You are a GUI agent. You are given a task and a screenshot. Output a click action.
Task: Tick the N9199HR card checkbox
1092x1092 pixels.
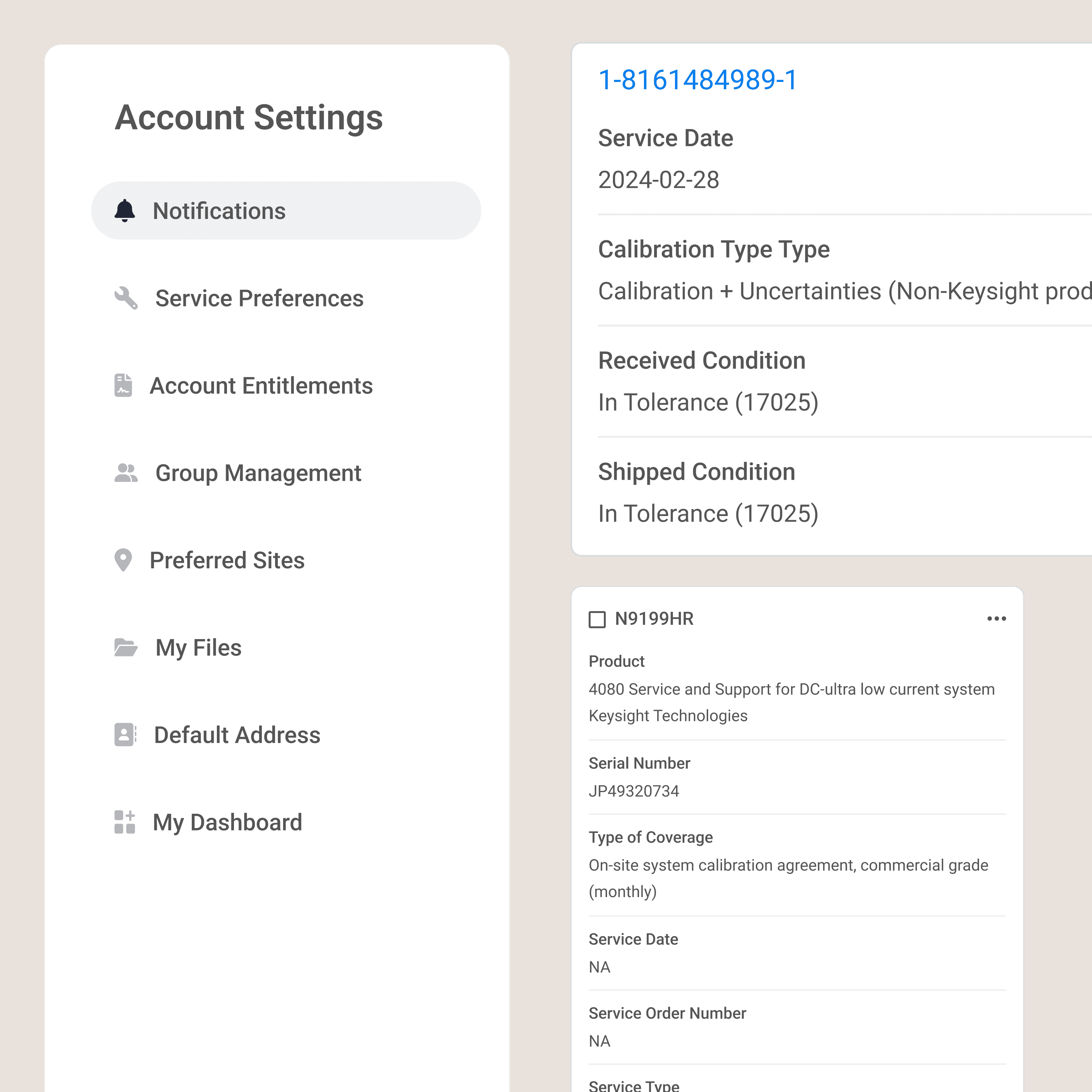click(x=597, y=620)
